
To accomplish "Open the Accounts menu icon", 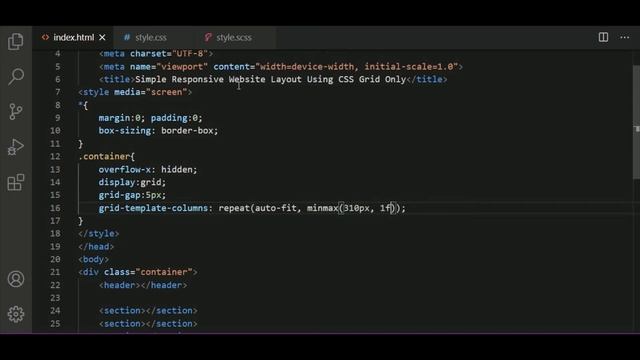I will [16, 279].
